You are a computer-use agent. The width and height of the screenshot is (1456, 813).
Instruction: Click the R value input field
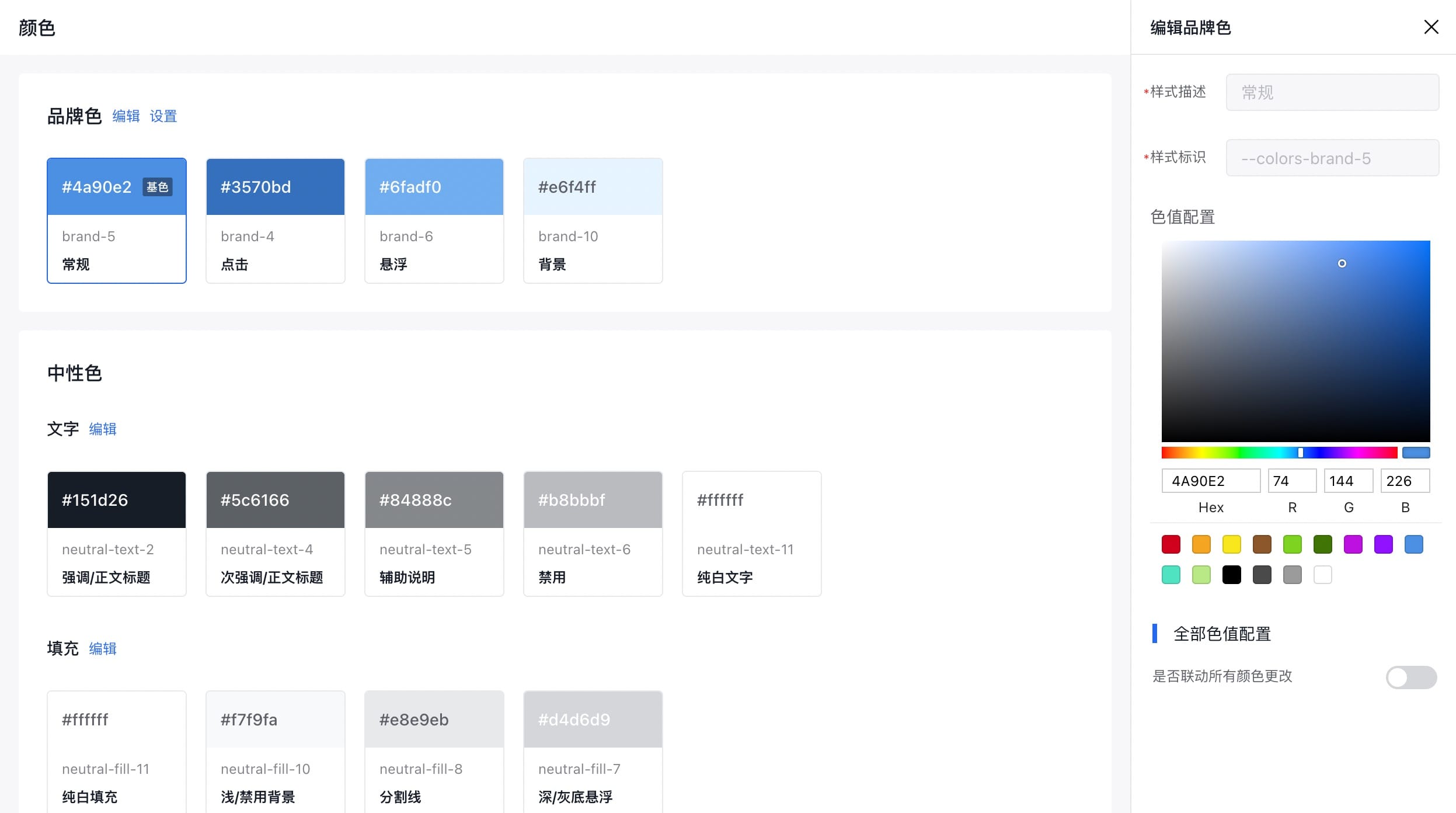1291,481
